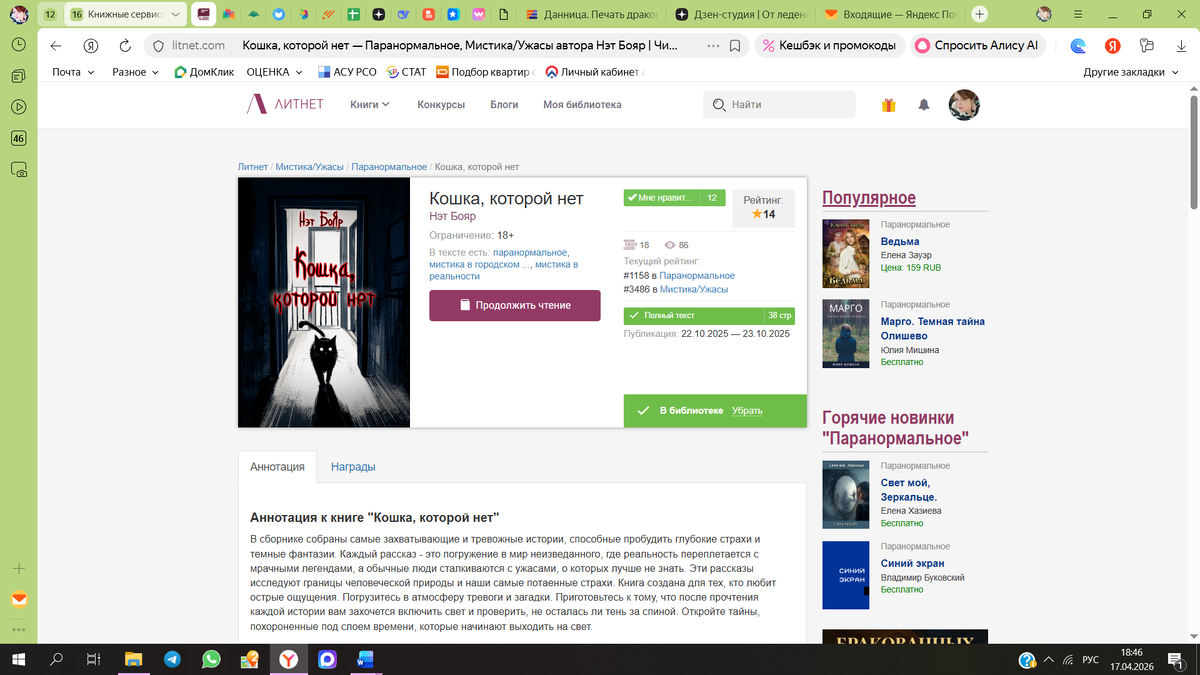
Task: Open browser history clock icon in sidebar
Action: (x=18, y=45)
